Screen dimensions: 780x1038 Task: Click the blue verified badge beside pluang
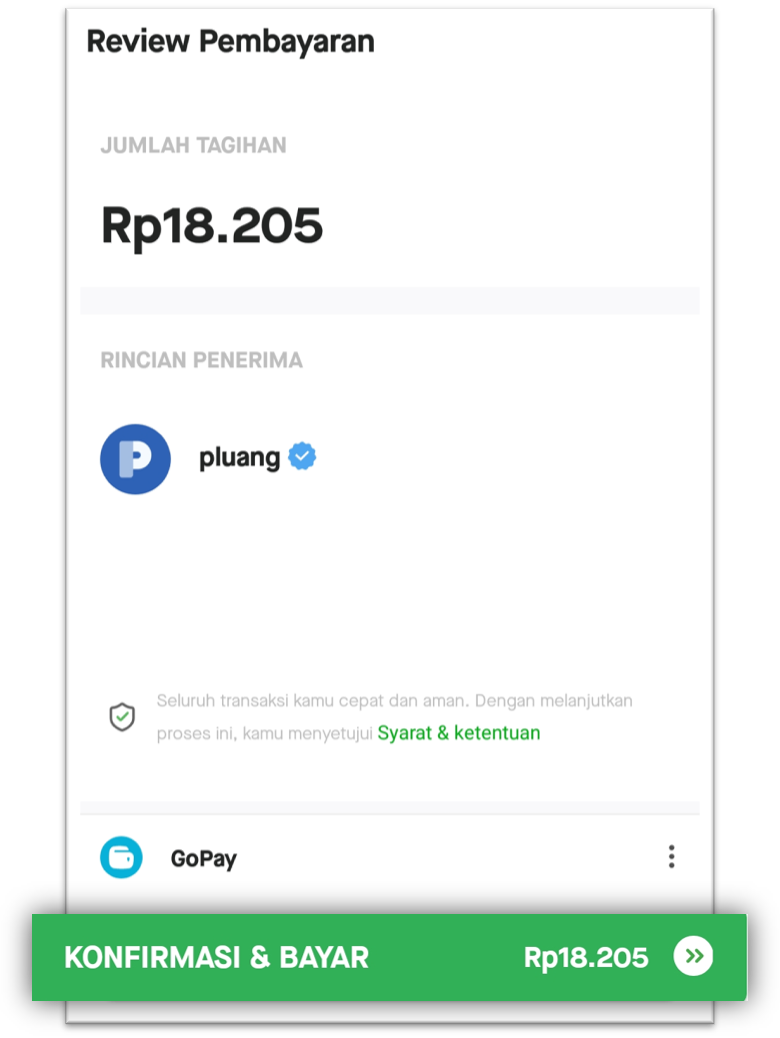tap(302, 456)
